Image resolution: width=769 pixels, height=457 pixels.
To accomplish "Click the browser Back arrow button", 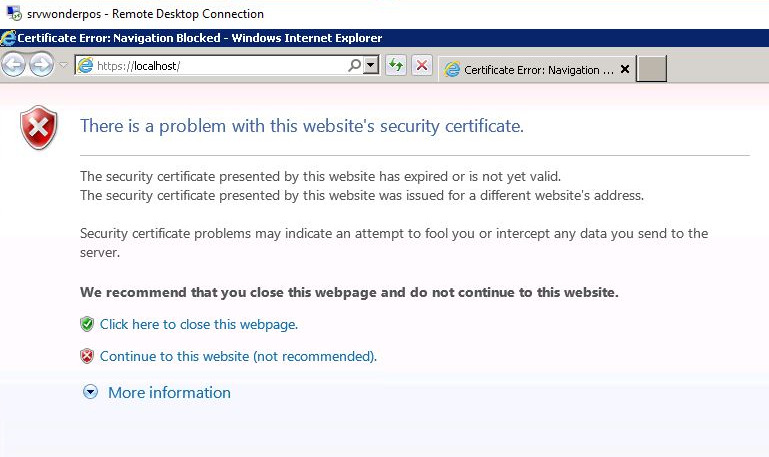I will point(14,64).
